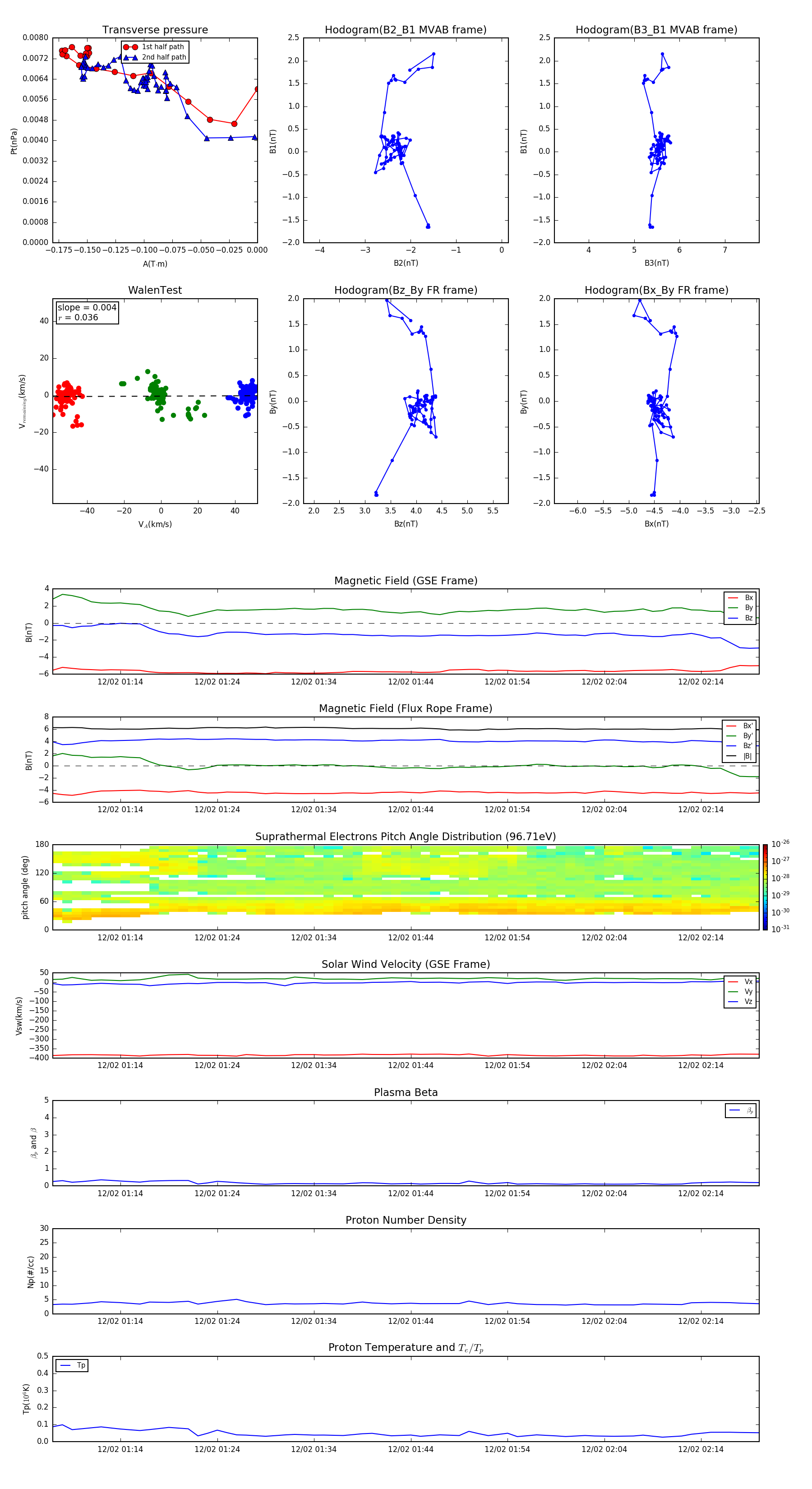Click the "Magnetic Field (GSE Frame)" title
This screenshot has width=812, height=1489.
click(x=406, y=581)
